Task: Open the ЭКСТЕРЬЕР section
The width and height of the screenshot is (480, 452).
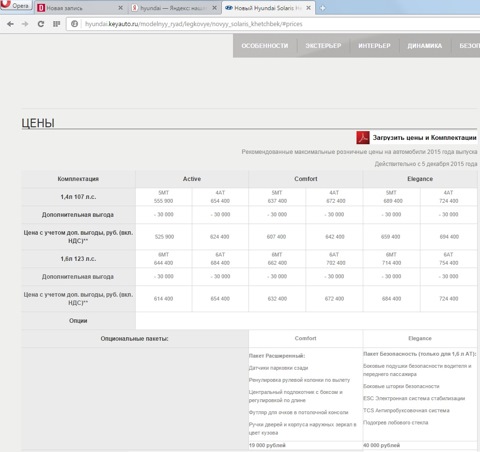Action: point(323,46)
